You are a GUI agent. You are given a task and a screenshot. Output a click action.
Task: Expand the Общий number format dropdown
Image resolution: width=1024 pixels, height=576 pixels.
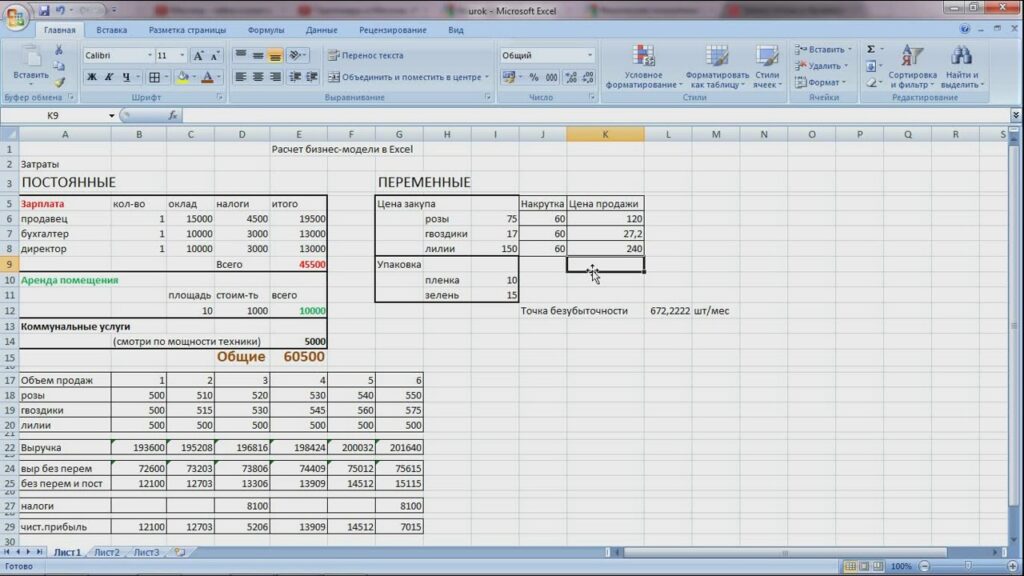point(590,55)
